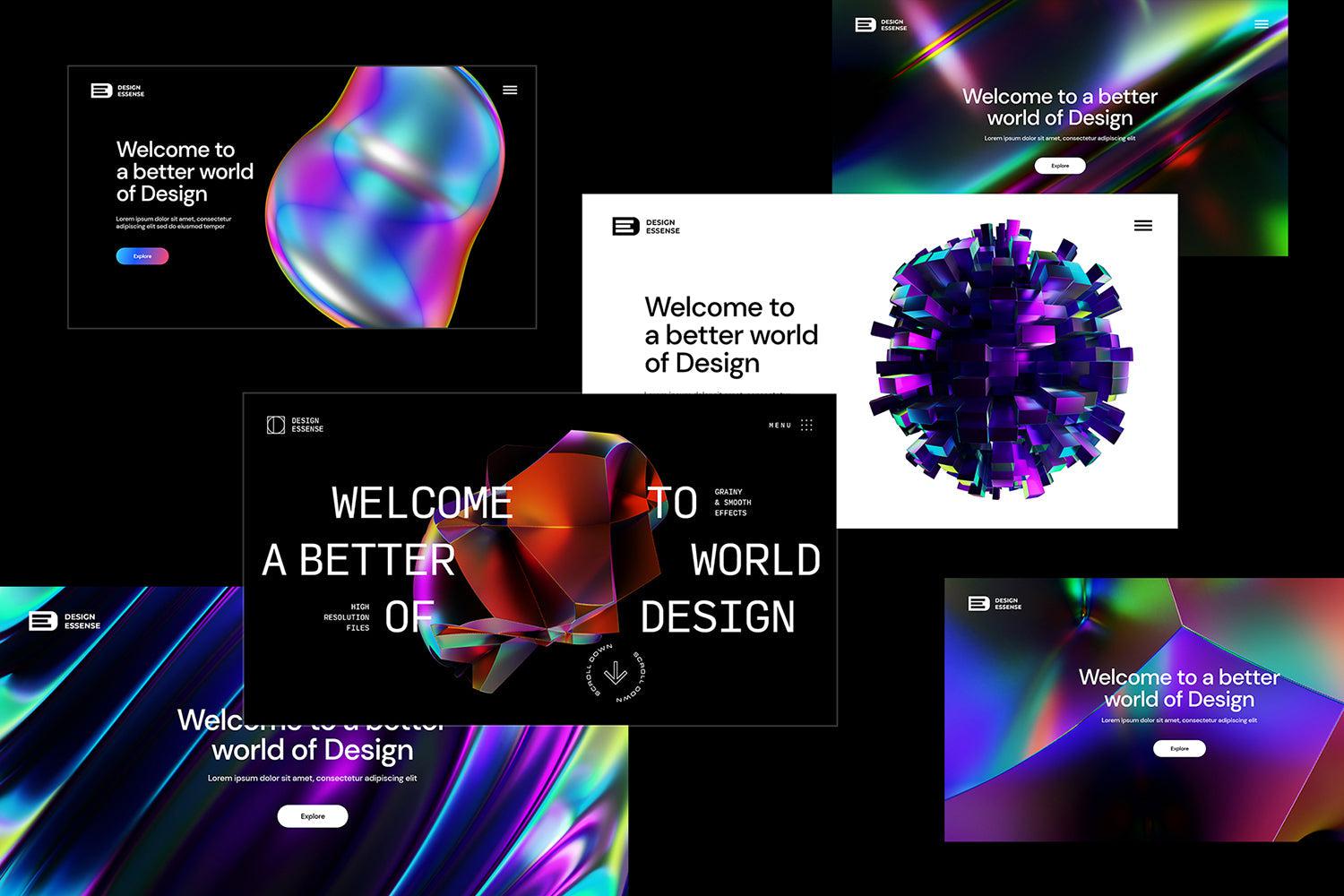Click the WELCOME TO headline in the center mockup
This screenshot has height=896, width=1344.
click(x=421, y=502)
